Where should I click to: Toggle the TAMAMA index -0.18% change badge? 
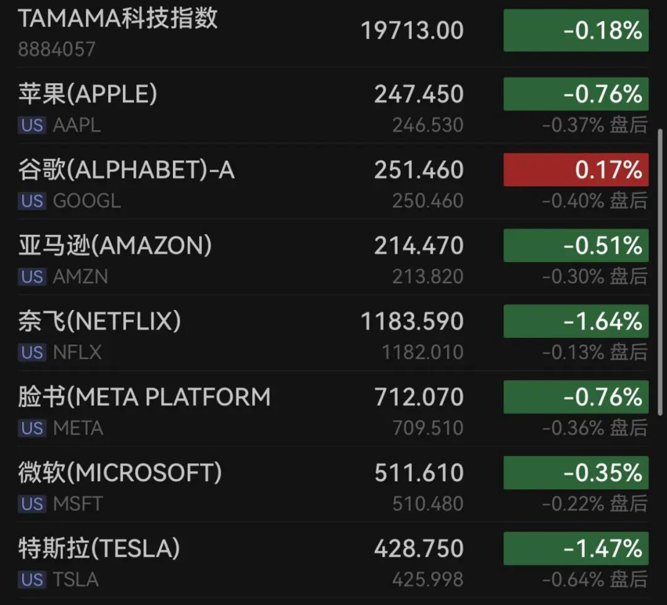(575, 31)
